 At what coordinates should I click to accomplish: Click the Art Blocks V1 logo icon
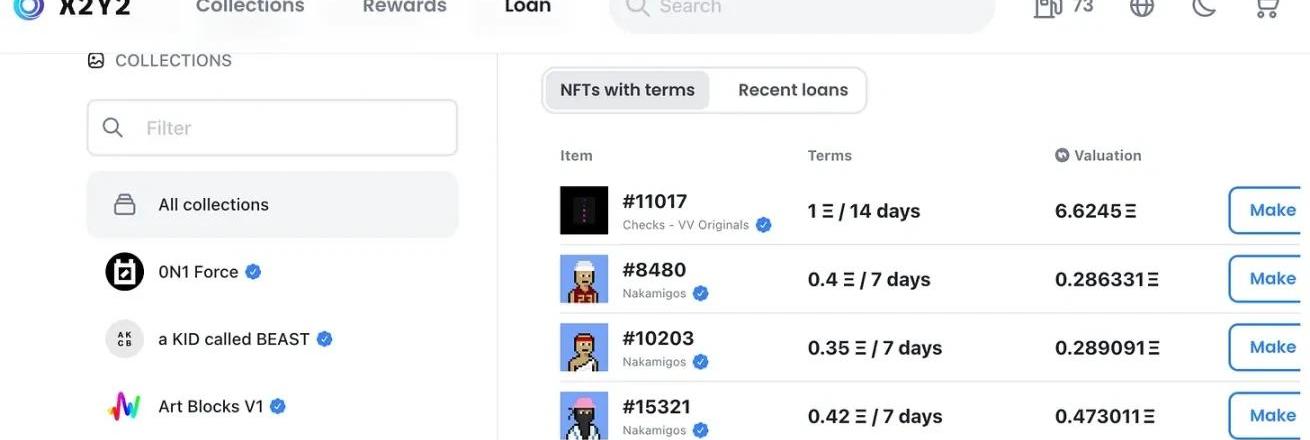(x=125, y=407)
